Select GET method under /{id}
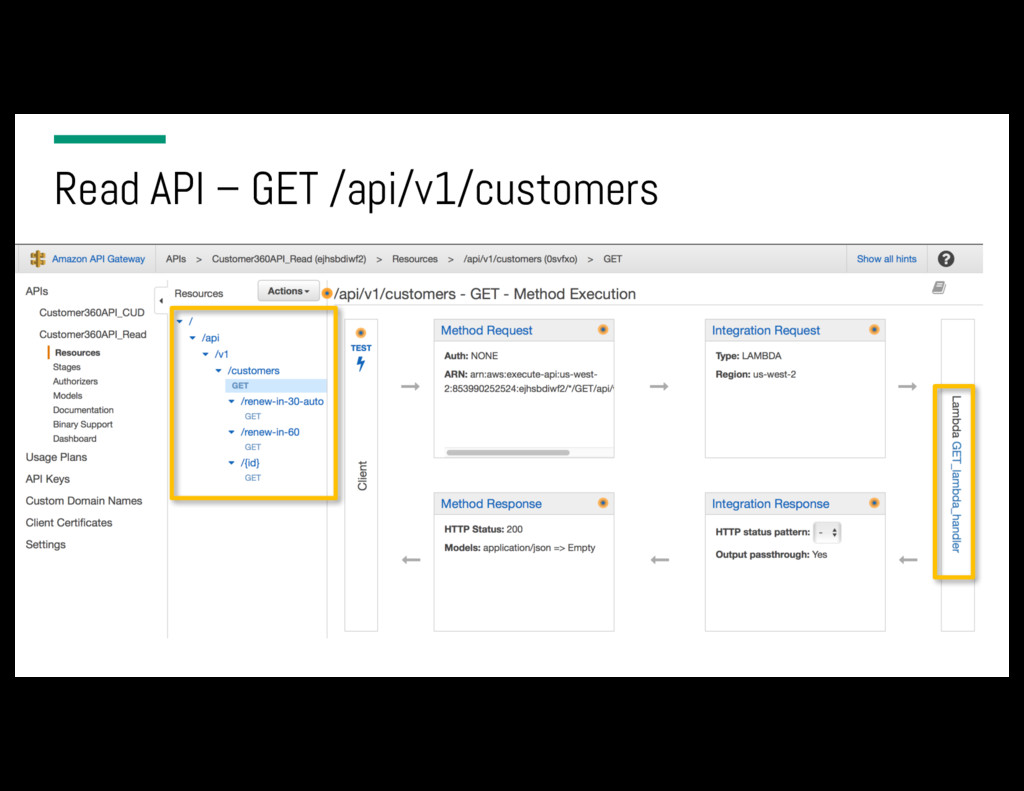 click(253, 477)
